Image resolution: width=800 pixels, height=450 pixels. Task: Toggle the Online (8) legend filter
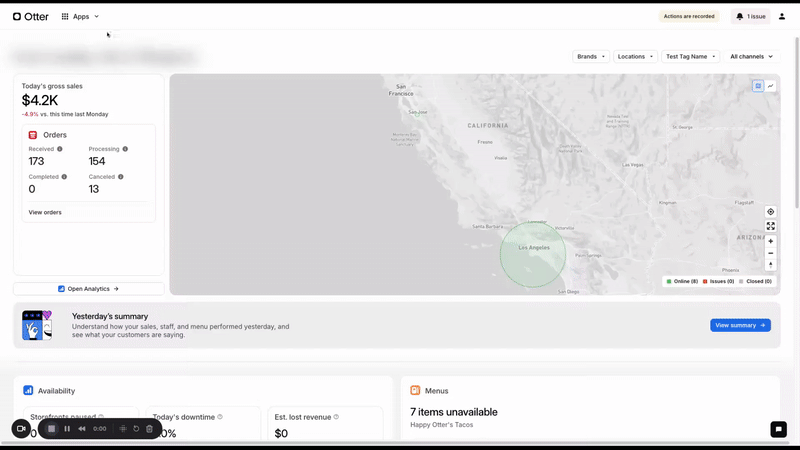(x=682, y=281)
